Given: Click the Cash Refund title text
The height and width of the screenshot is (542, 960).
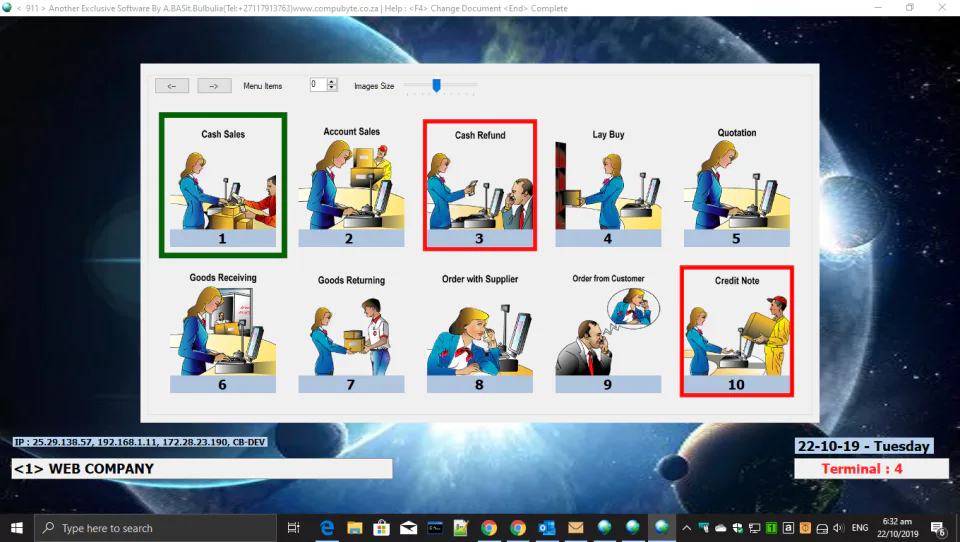Looking at the screenshot, I should (480, 135).
